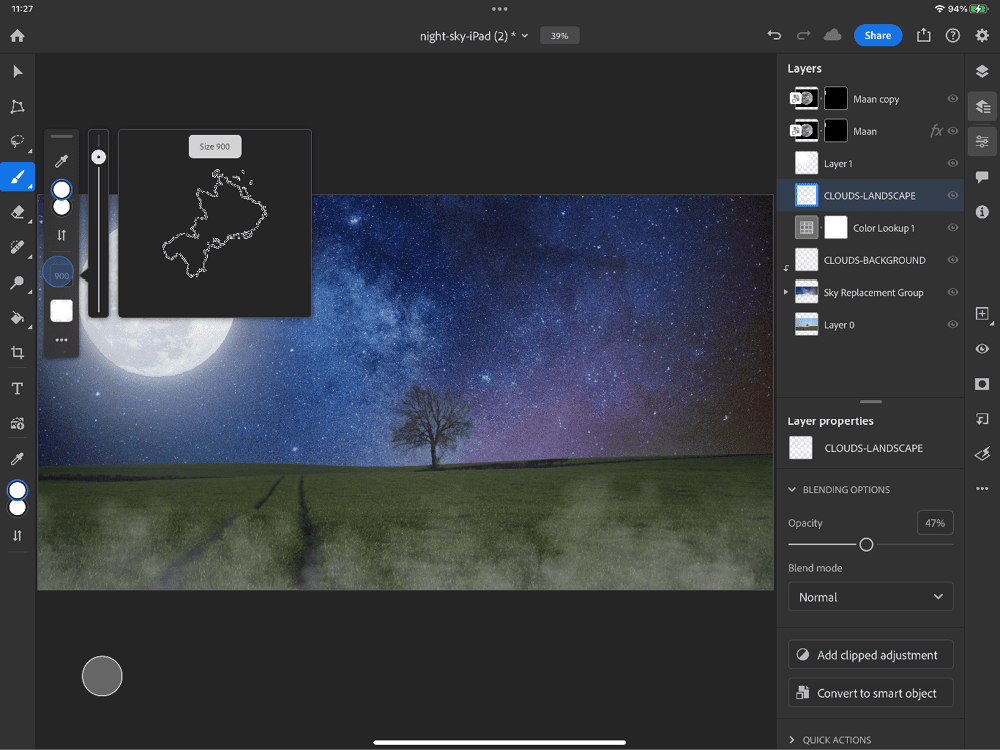Screen dimensions: 1000x750
Task: Click the Share button
Action: (x=878, y=36)
